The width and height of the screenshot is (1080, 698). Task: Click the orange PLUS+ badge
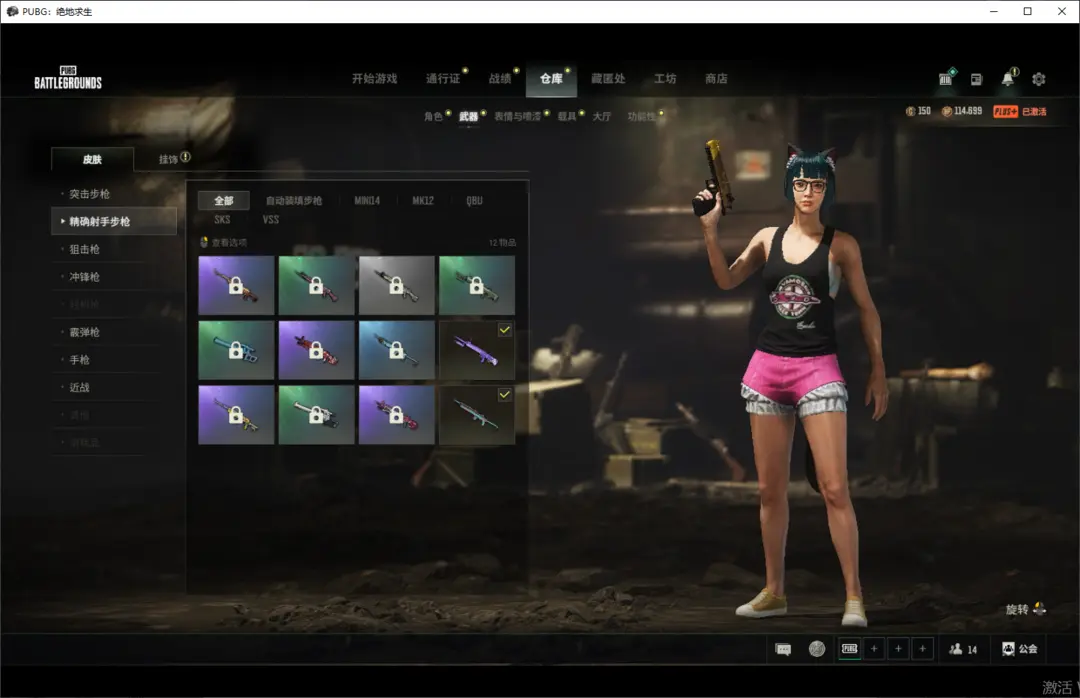click(1006, 112)
